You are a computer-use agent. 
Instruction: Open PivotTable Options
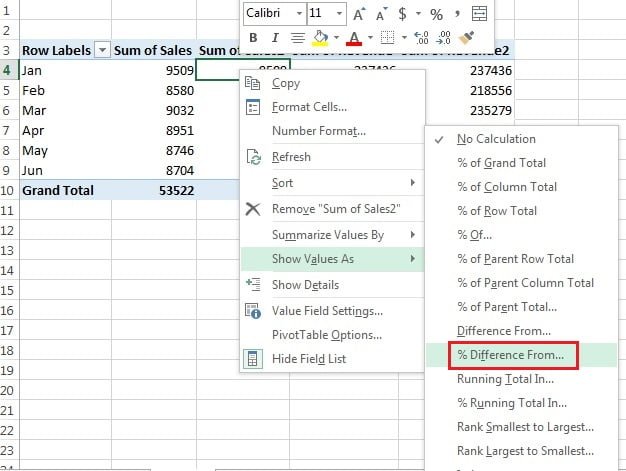(332, 334)
